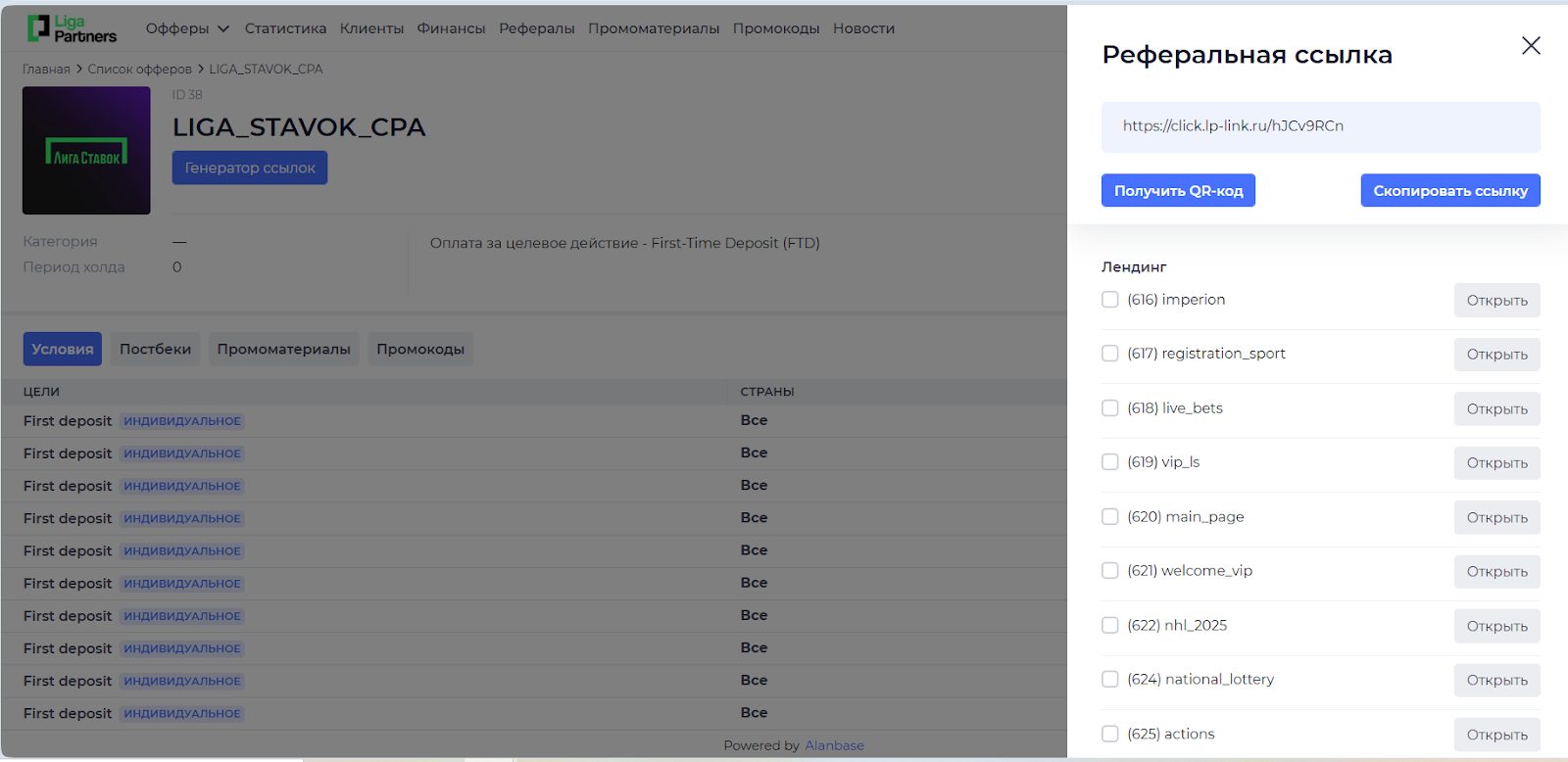Image resolution: width=1568 pixels, height=762 pixels.
Task: Expand the Офферы dropdown menu
Action: pos(187,28)
